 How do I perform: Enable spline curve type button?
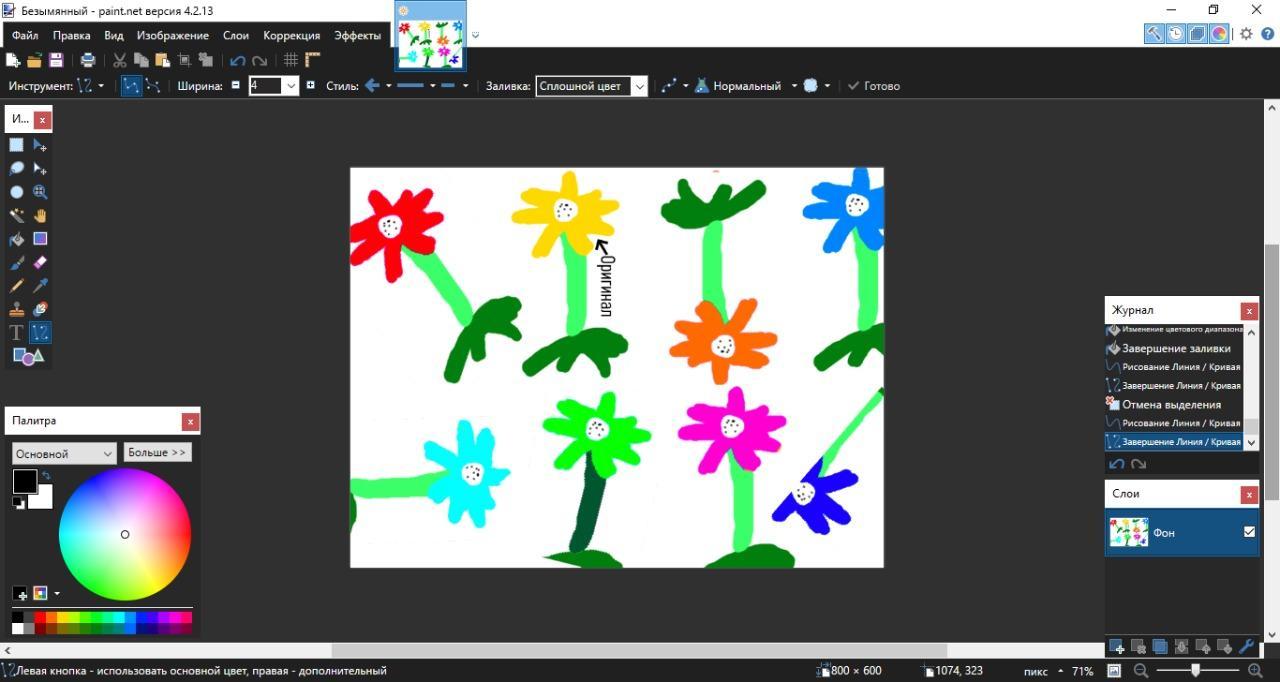pos(131,86)
